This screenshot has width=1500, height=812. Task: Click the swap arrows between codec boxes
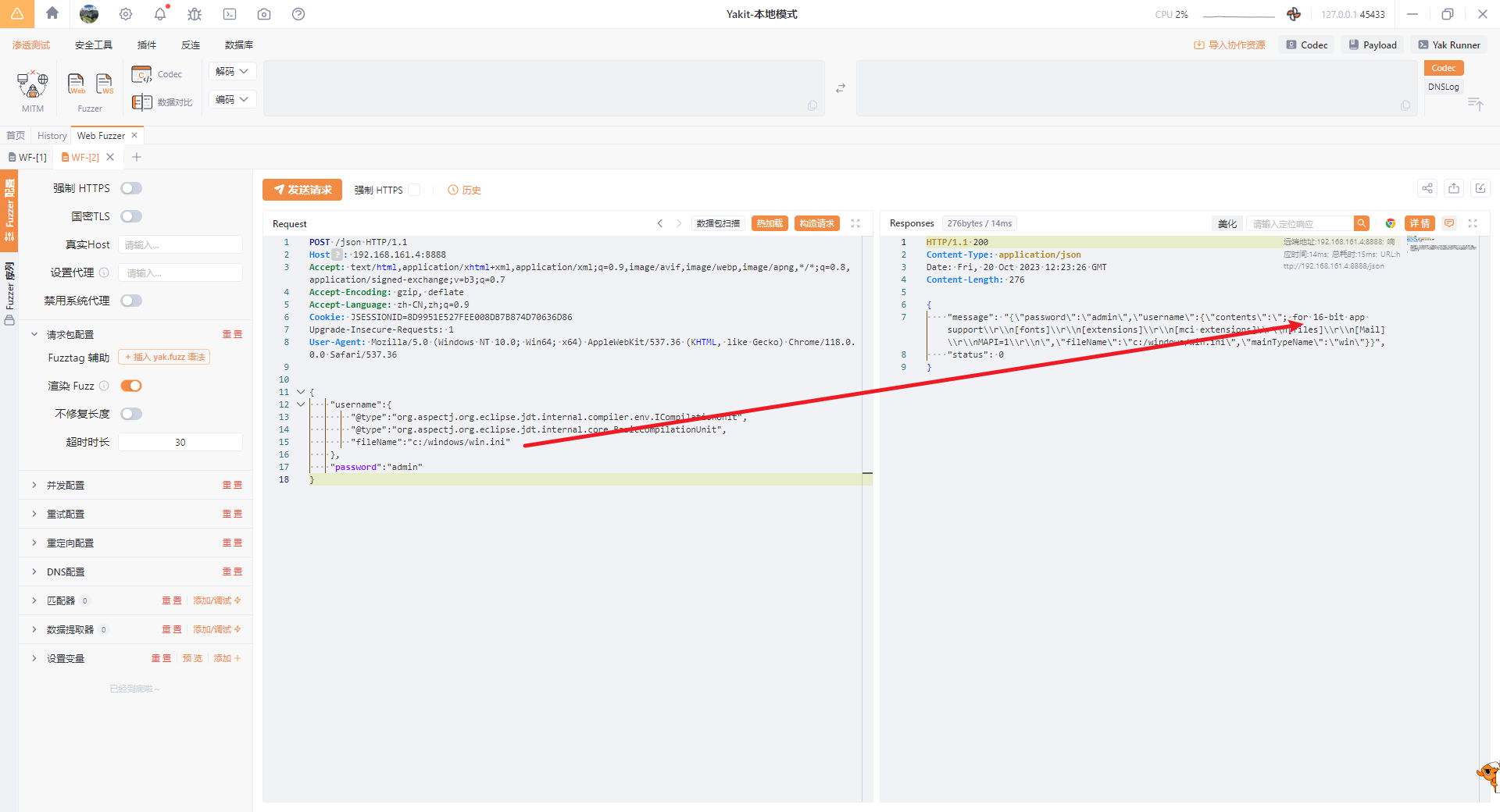(841, 88)
